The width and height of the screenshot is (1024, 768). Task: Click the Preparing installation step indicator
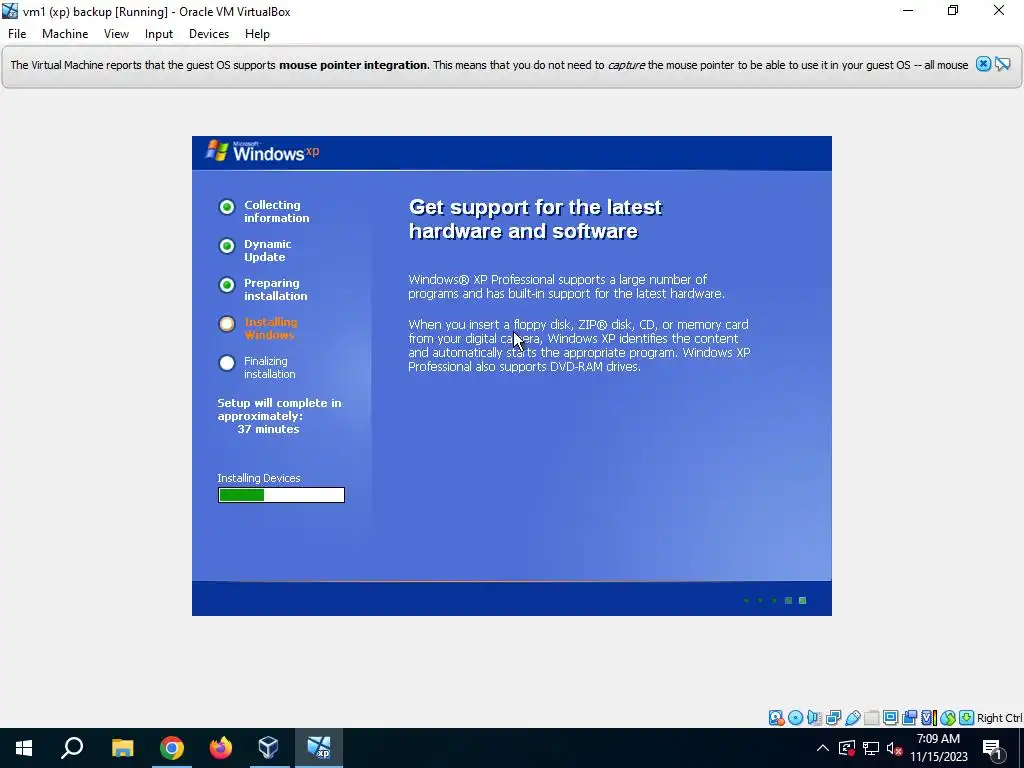[227, 285]
